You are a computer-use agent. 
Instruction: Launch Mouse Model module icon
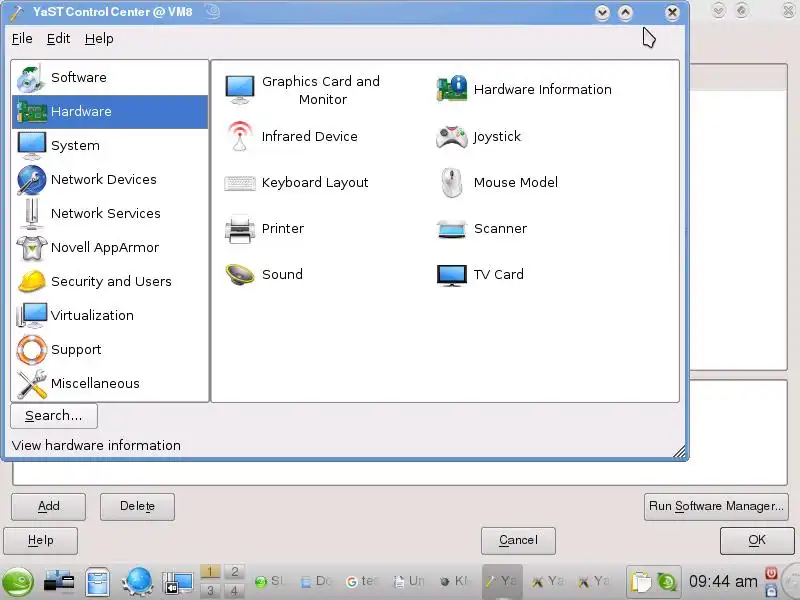coord(452,183)
